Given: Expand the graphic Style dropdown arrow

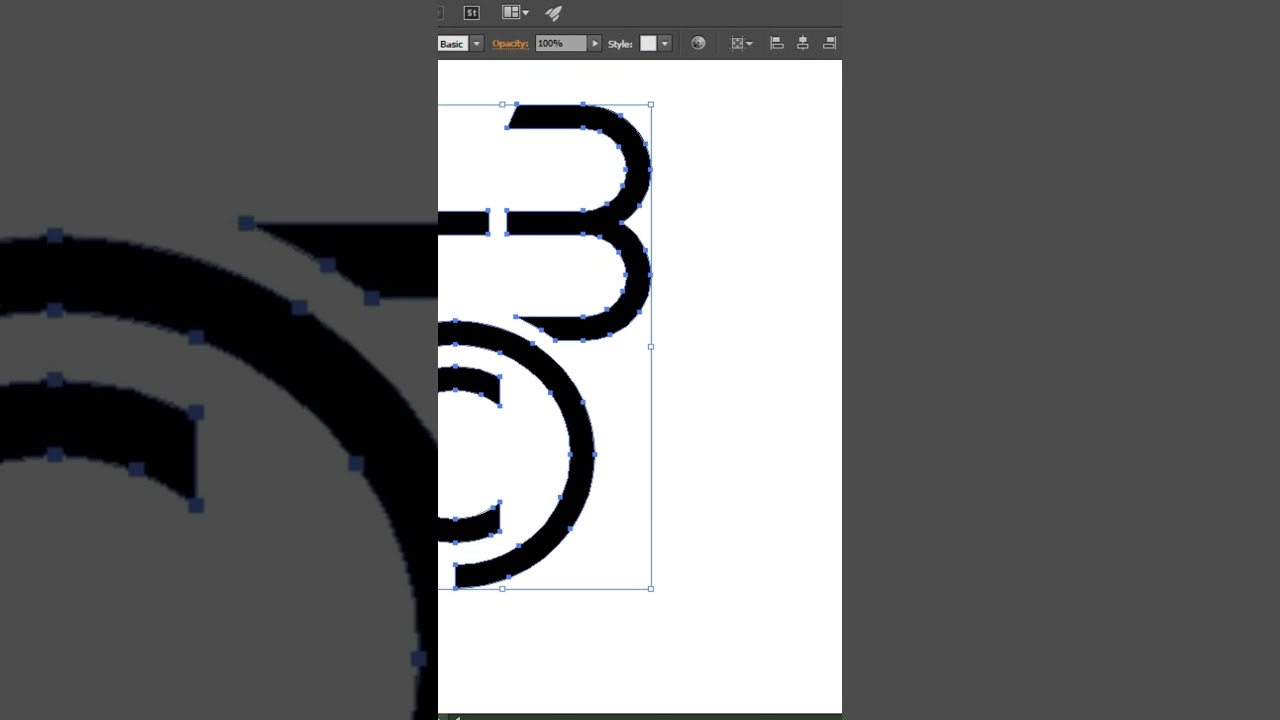Looking at the screenshot, I should (x=664, y=44).
